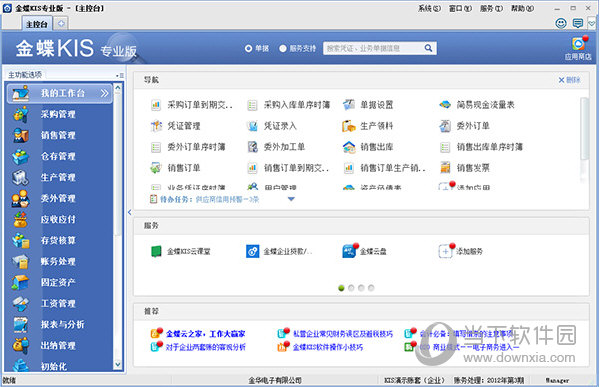
Task: Open message chat icon in top right
Action: 578,23
